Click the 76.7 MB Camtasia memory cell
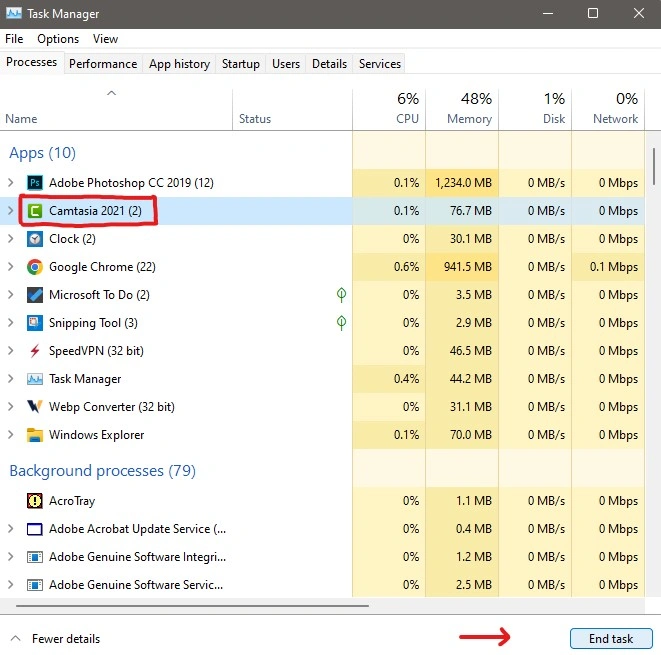 462,211
